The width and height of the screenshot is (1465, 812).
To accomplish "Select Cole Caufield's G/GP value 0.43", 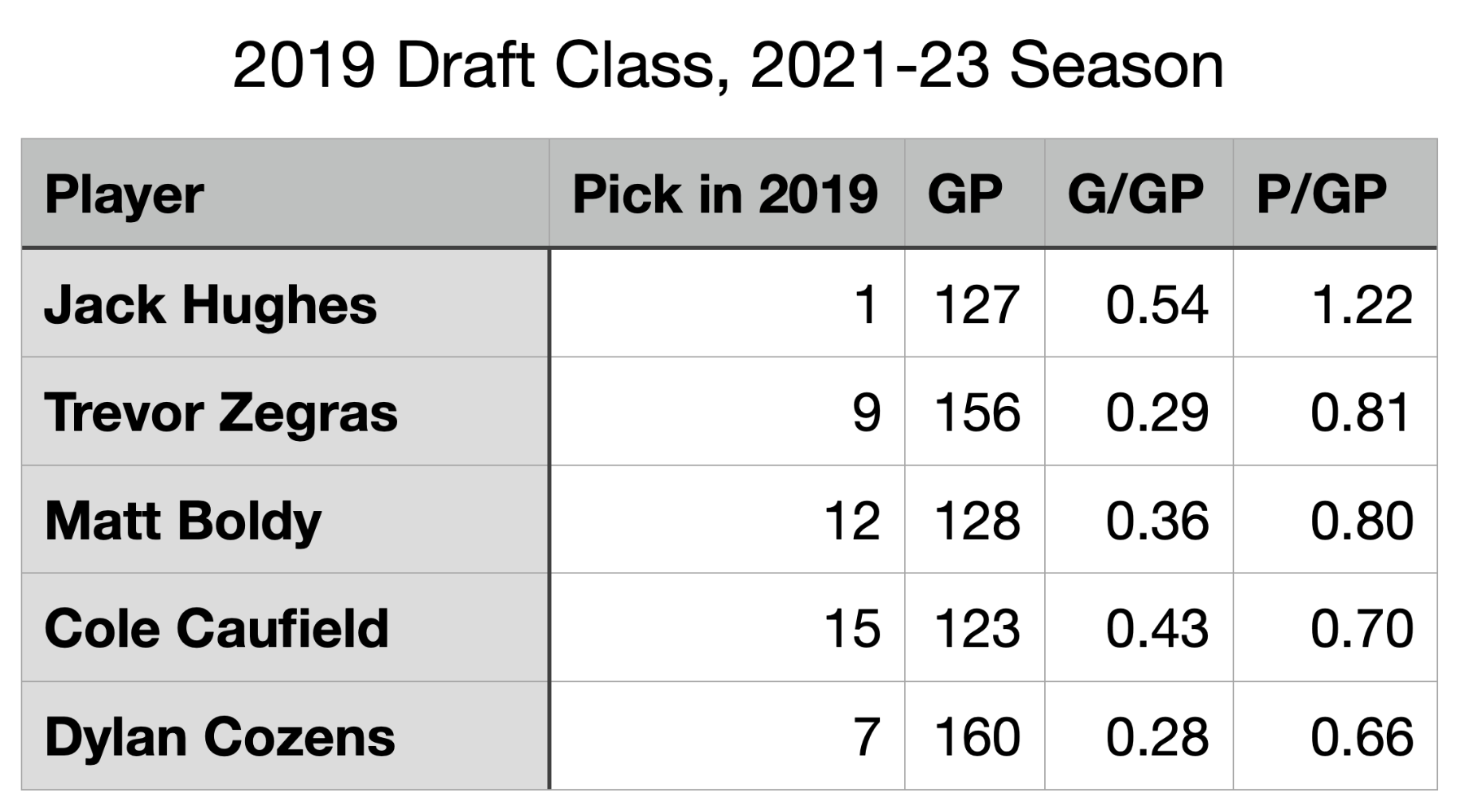I will click(x=1157, y=629).
